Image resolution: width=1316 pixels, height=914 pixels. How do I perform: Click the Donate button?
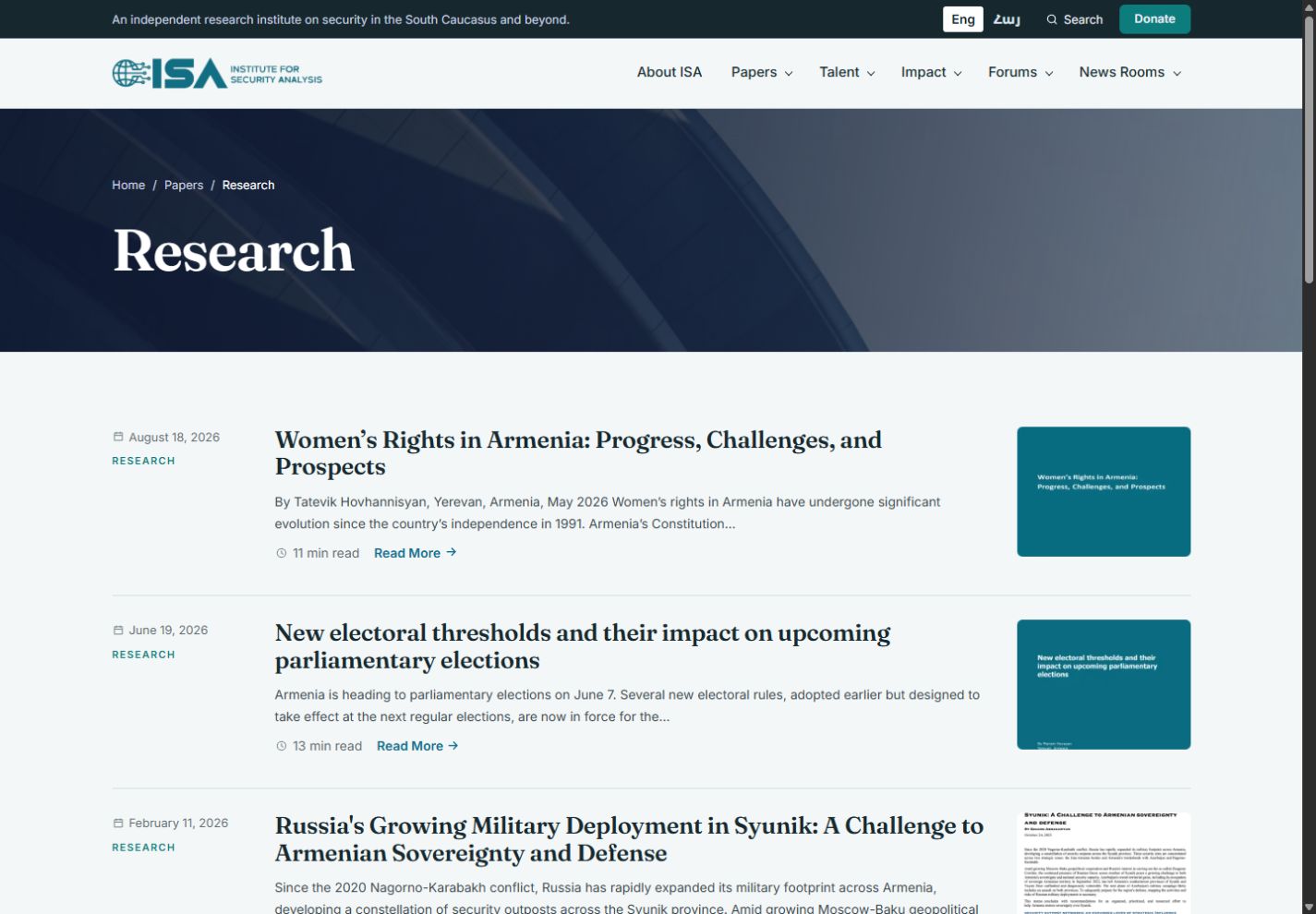pos(1154,19)
